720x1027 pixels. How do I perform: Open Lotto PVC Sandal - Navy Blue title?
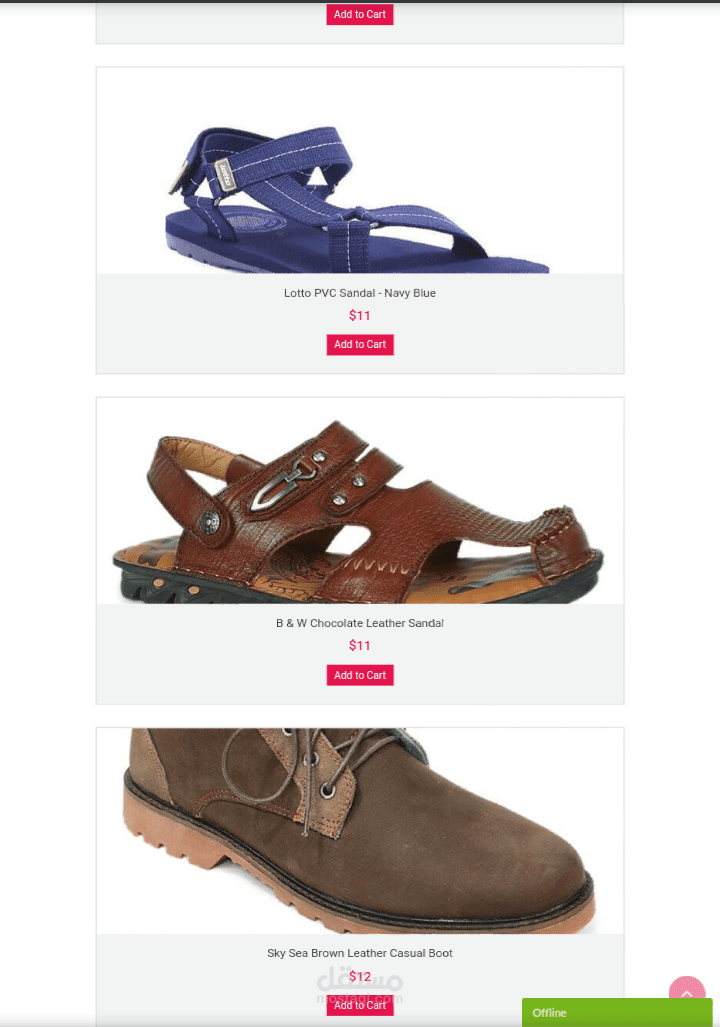point(360,293)
